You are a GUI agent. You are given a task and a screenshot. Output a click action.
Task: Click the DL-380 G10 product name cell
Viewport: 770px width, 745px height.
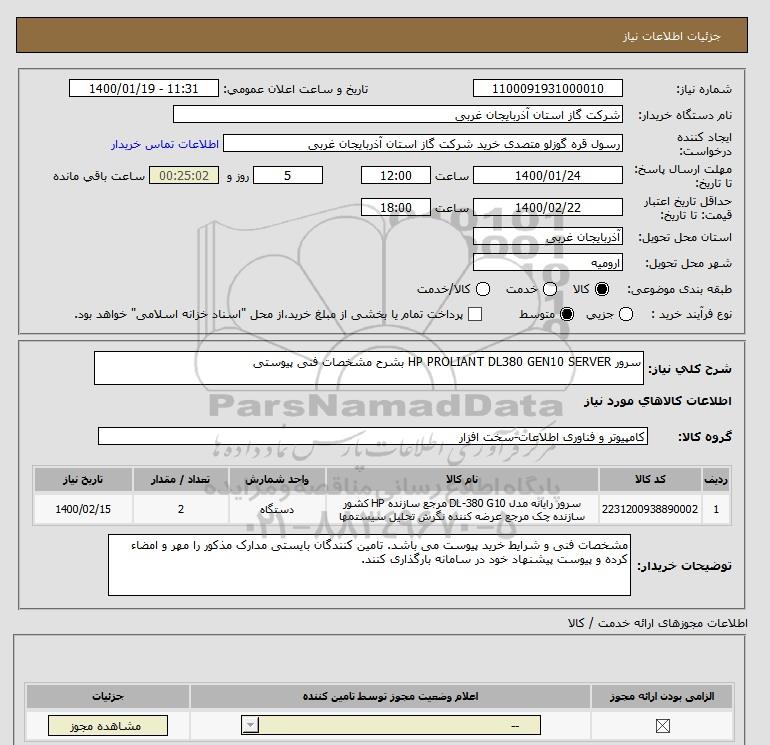462,509
